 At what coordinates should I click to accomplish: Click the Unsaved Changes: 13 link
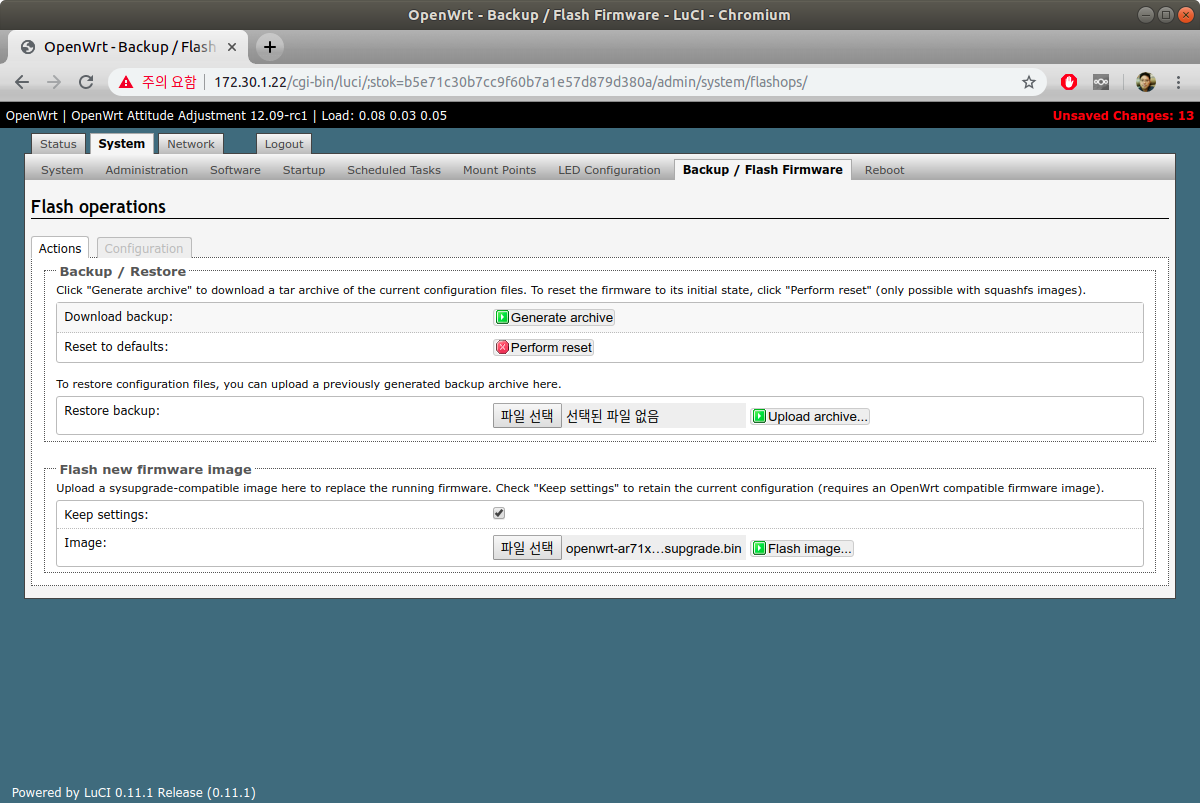point(1123,116)
